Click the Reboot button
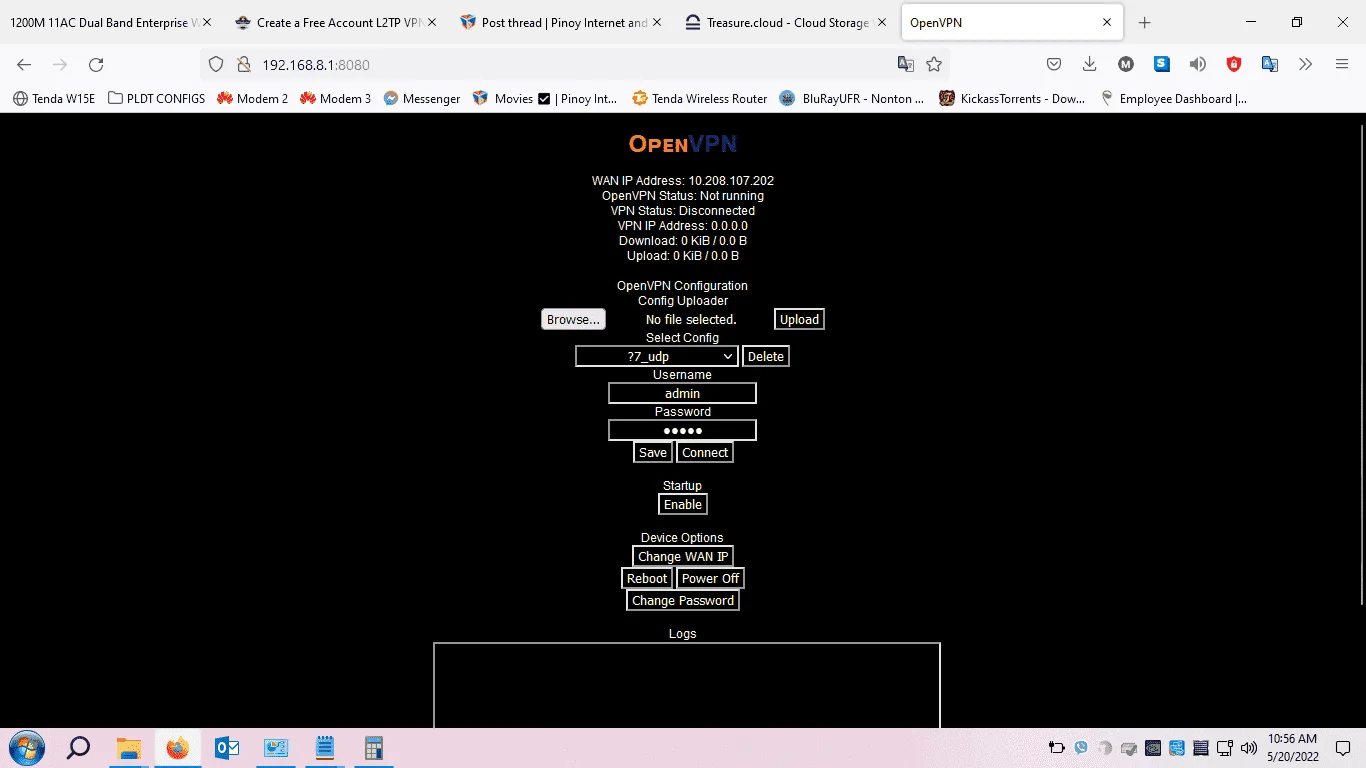Screen dimensions: 1366x768 pyautogui.click(x=647, y=578)
